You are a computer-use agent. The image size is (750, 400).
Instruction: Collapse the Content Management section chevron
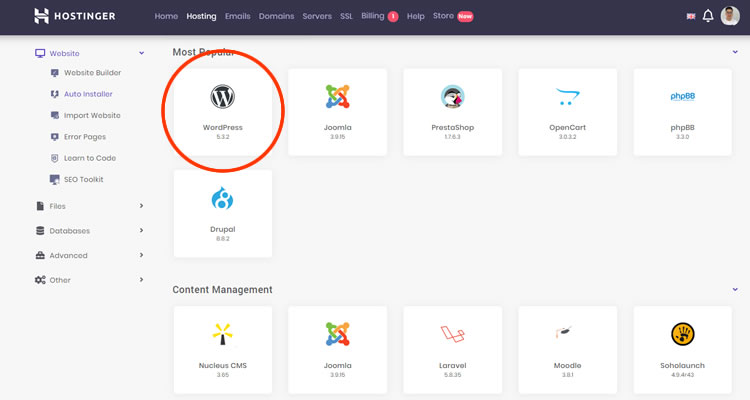pos(735,289)
